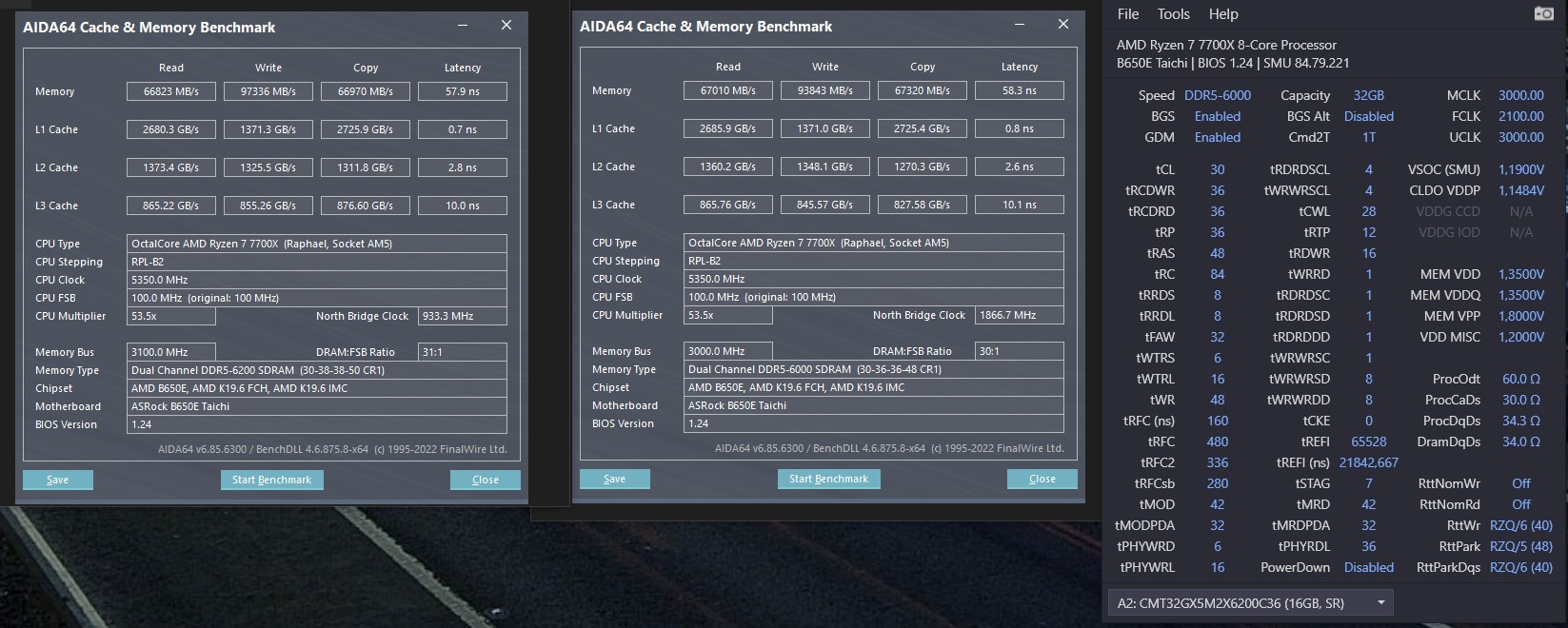Click DRAM:FSB Ratio 31:1 field
Image resolution: width=1568 pixels, height=628 pixels.
point(463,352)
